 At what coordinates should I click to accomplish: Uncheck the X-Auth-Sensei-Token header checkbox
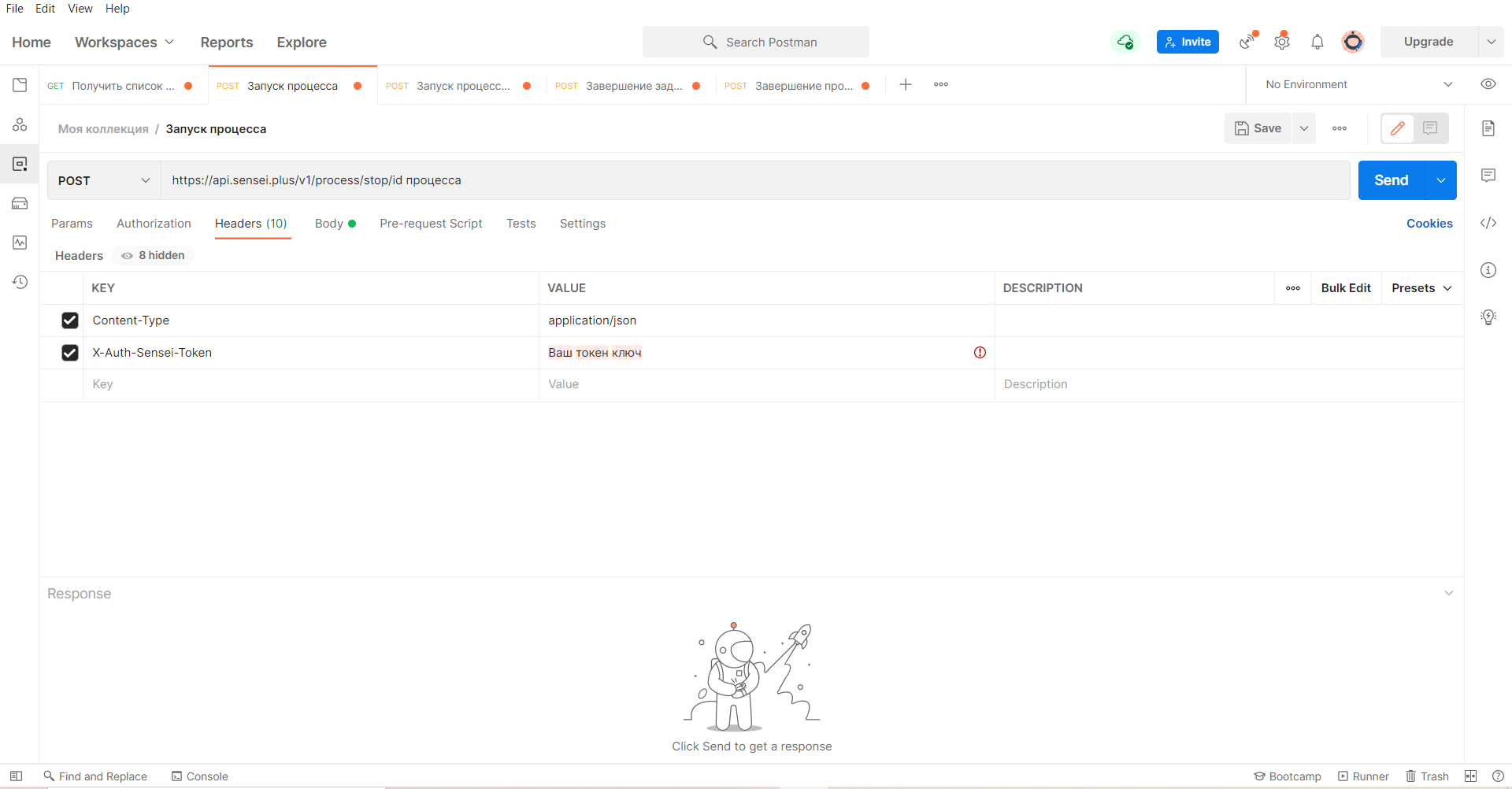tap(70, 353)
